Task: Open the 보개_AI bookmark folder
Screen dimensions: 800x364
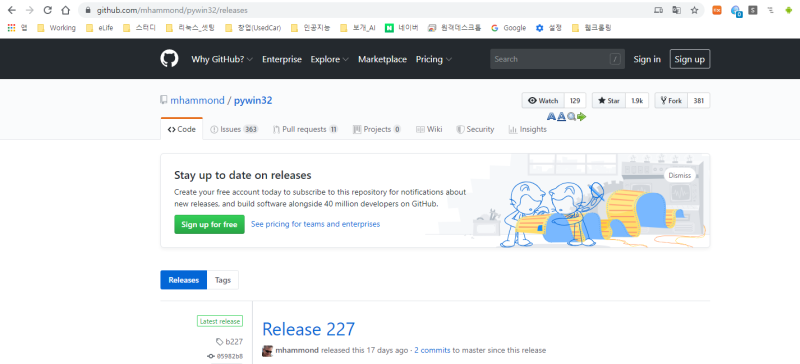Action: tap(357, 28)
